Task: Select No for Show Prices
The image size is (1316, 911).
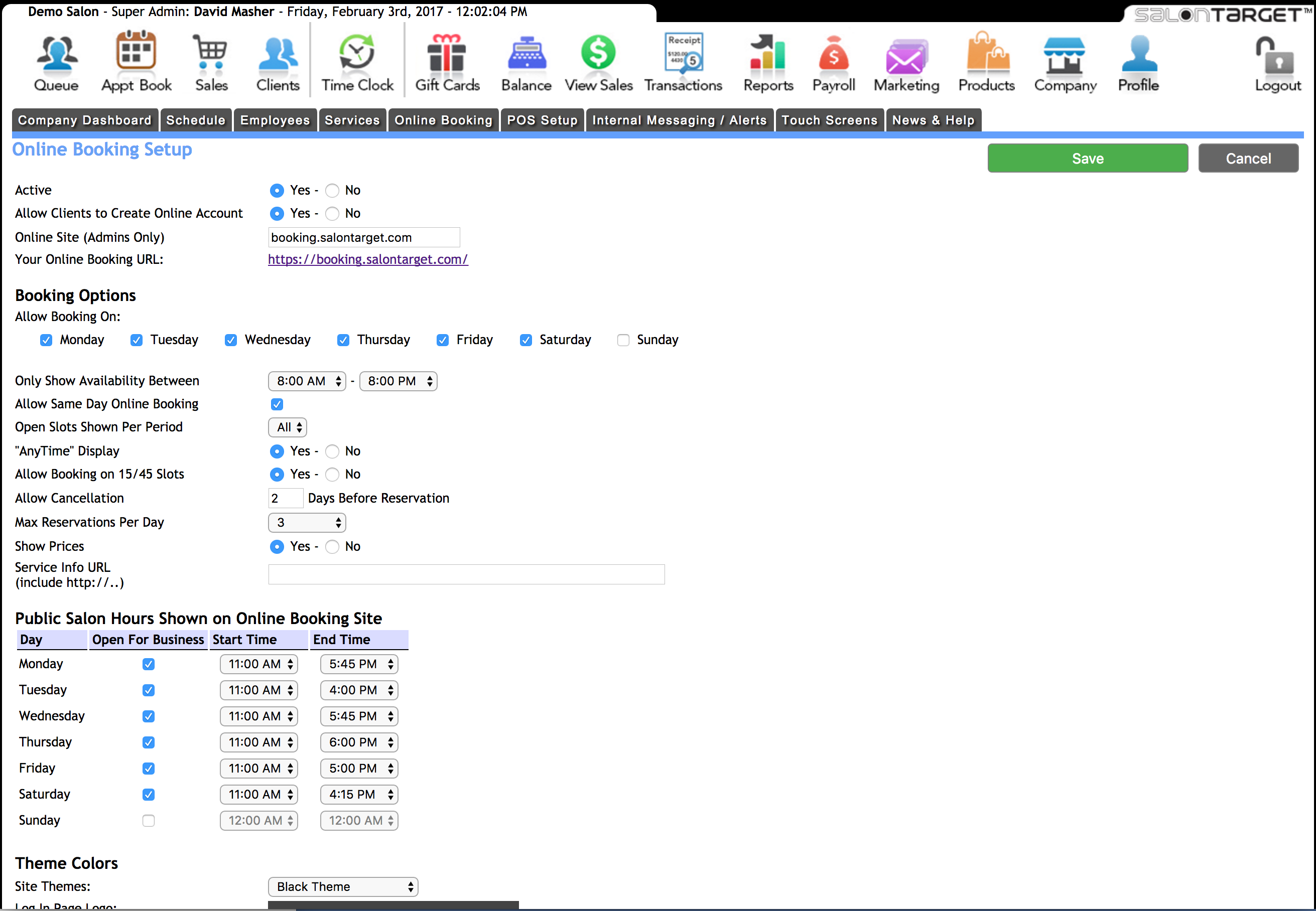Action: click(x=332, y=547)
